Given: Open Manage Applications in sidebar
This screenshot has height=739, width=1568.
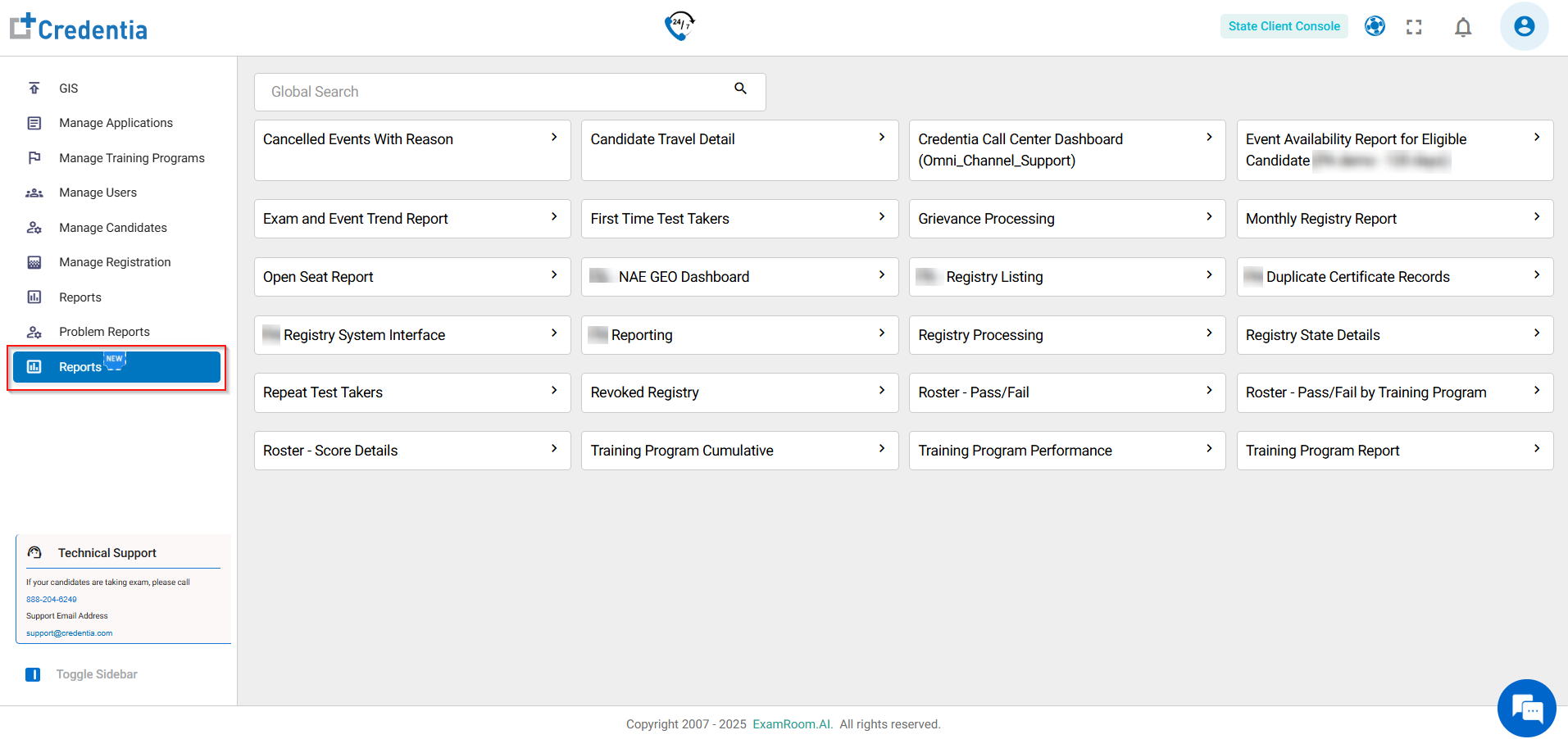Looking at the screenshot, I should [x=116, y=123].
